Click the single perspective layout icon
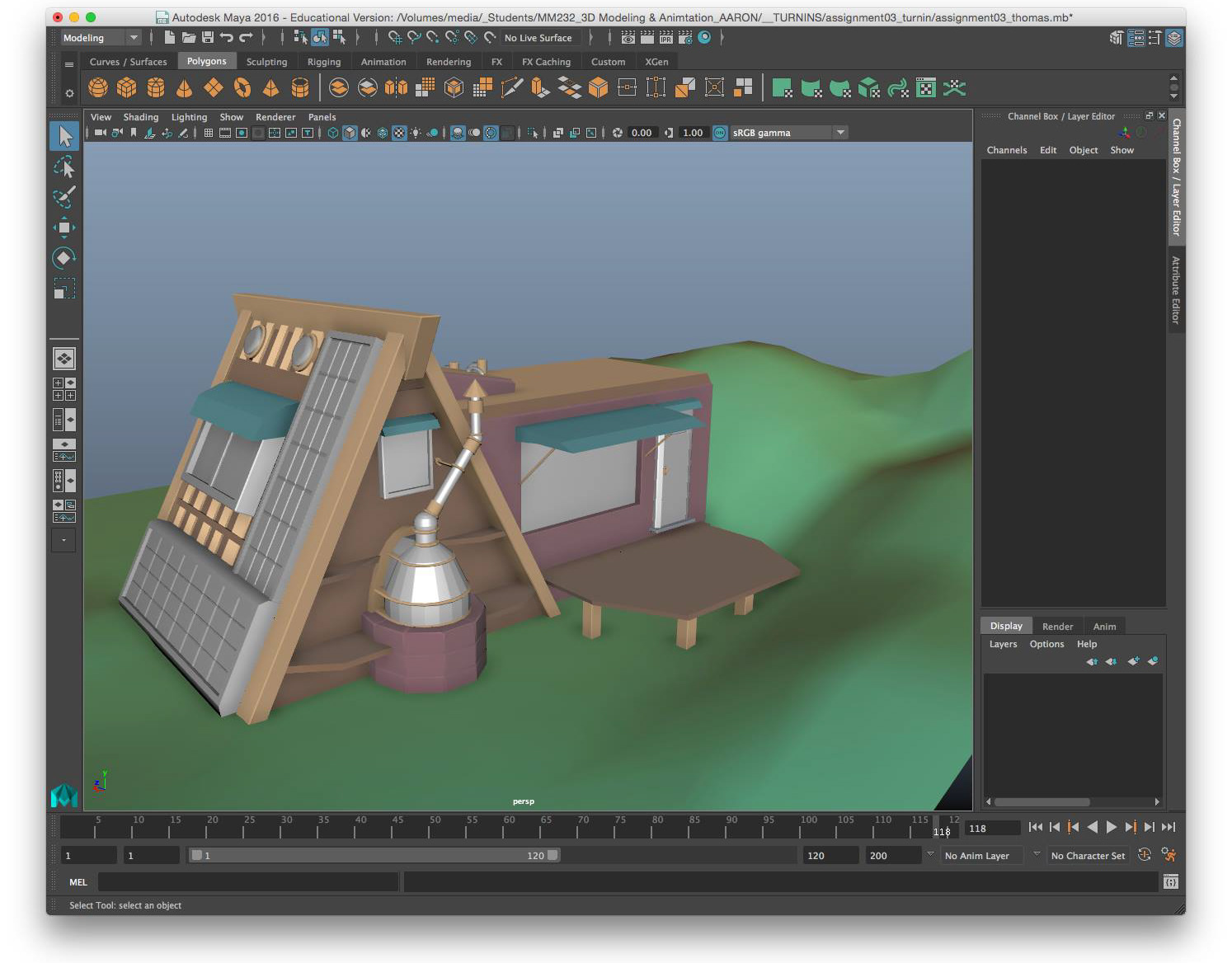 [x=64, y=359]
